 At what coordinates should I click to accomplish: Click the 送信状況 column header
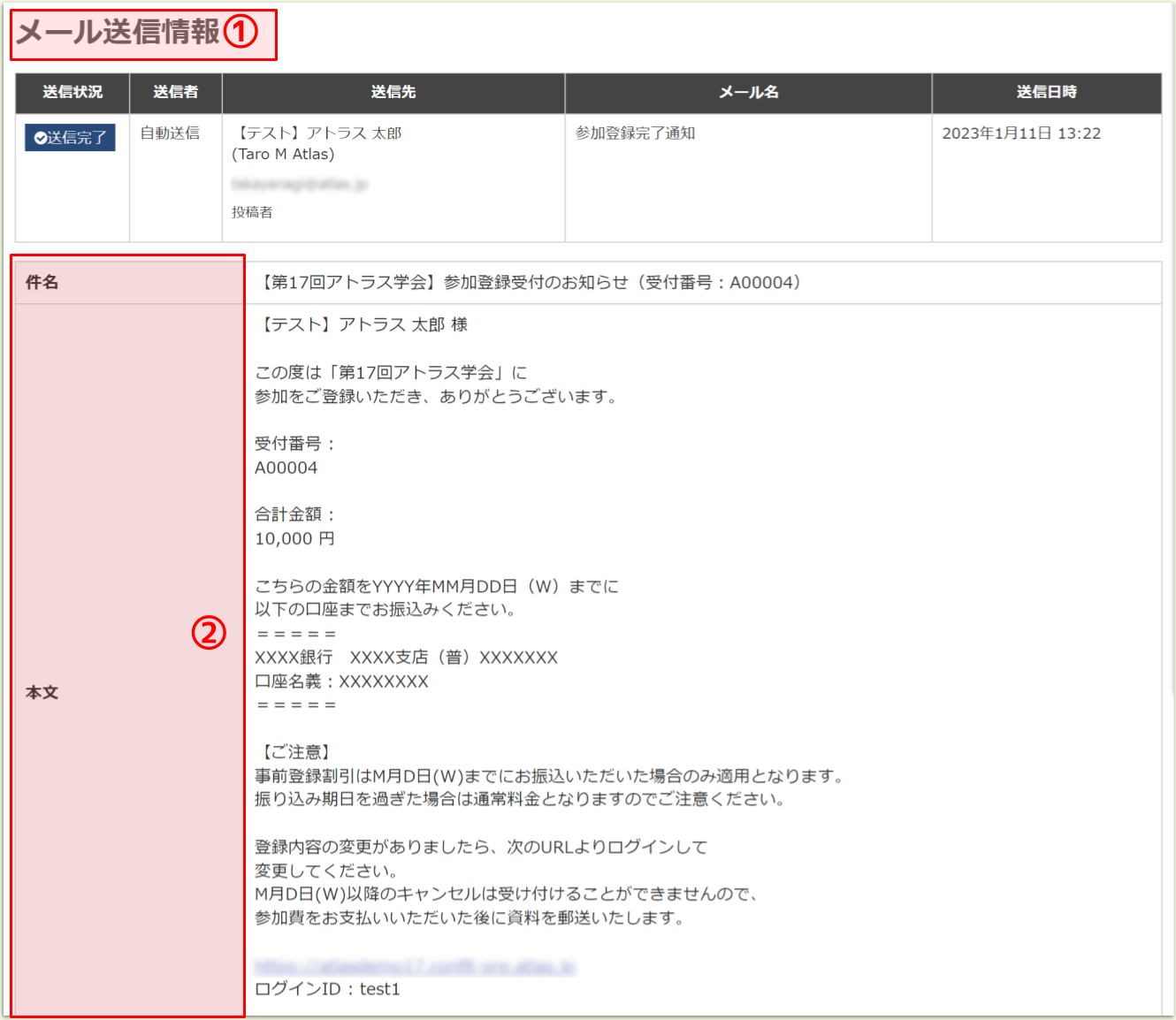tap(71, 93)
